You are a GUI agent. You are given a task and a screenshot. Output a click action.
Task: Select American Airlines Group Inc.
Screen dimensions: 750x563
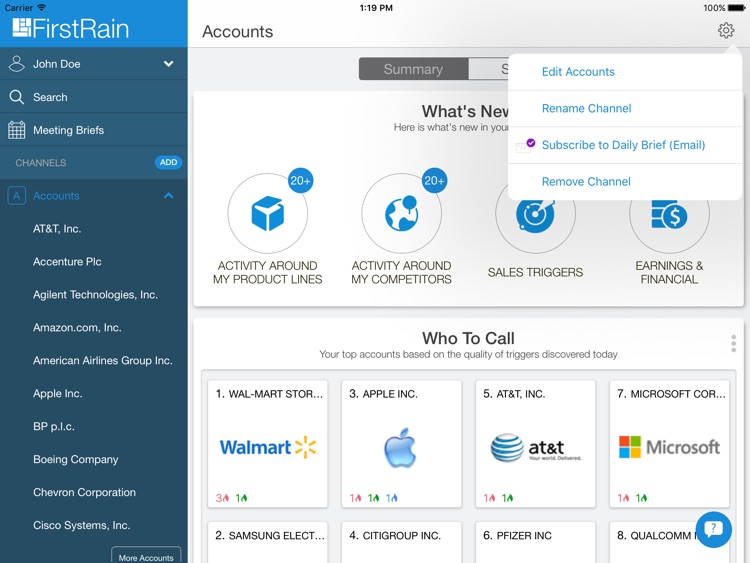[102, 361]
